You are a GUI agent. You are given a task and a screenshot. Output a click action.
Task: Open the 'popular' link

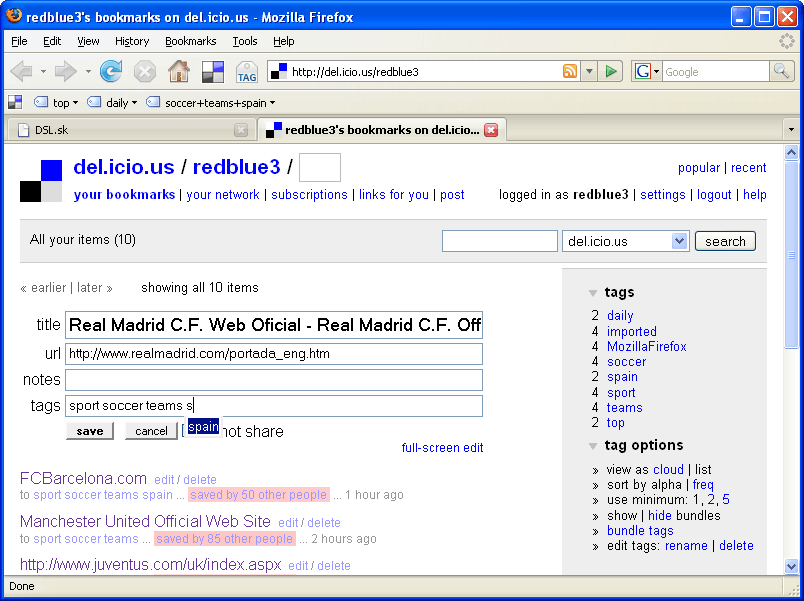pyautogui.click(x=699, y=168)
